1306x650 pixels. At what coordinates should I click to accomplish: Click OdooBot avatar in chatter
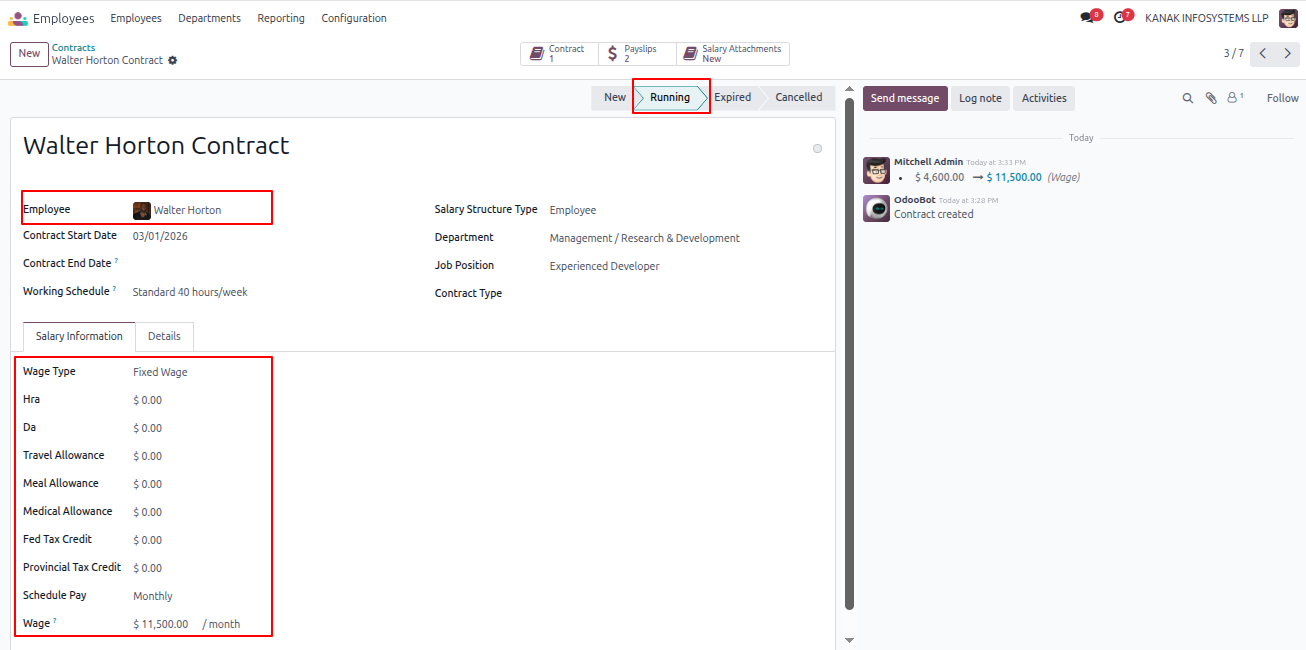tap(876, 208)
